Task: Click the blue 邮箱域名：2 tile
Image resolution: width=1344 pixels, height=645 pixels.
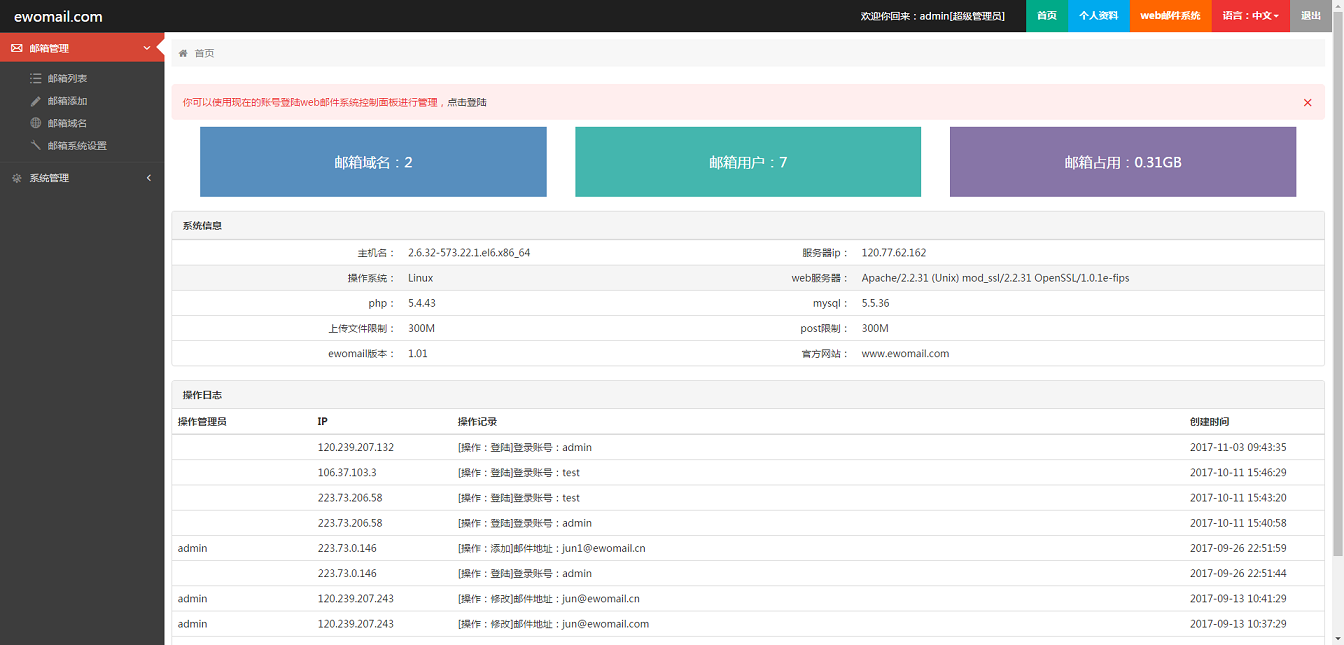Action: pyautogui.click(x=373, y=162)
